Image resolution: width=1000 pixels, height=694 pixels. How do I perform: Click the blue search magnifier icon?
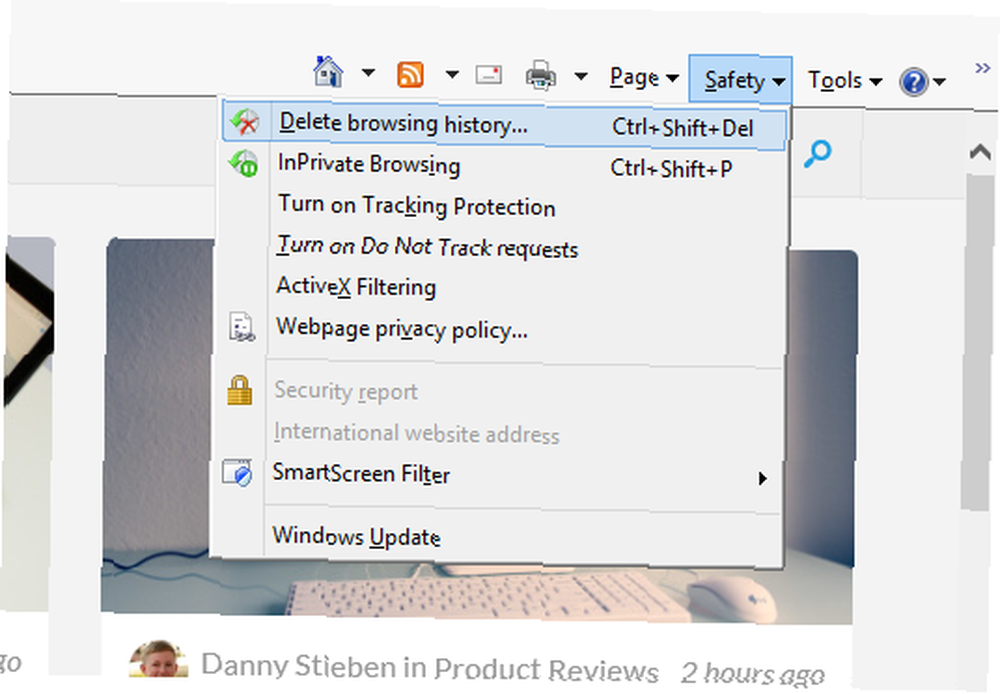tap(818, 153)
